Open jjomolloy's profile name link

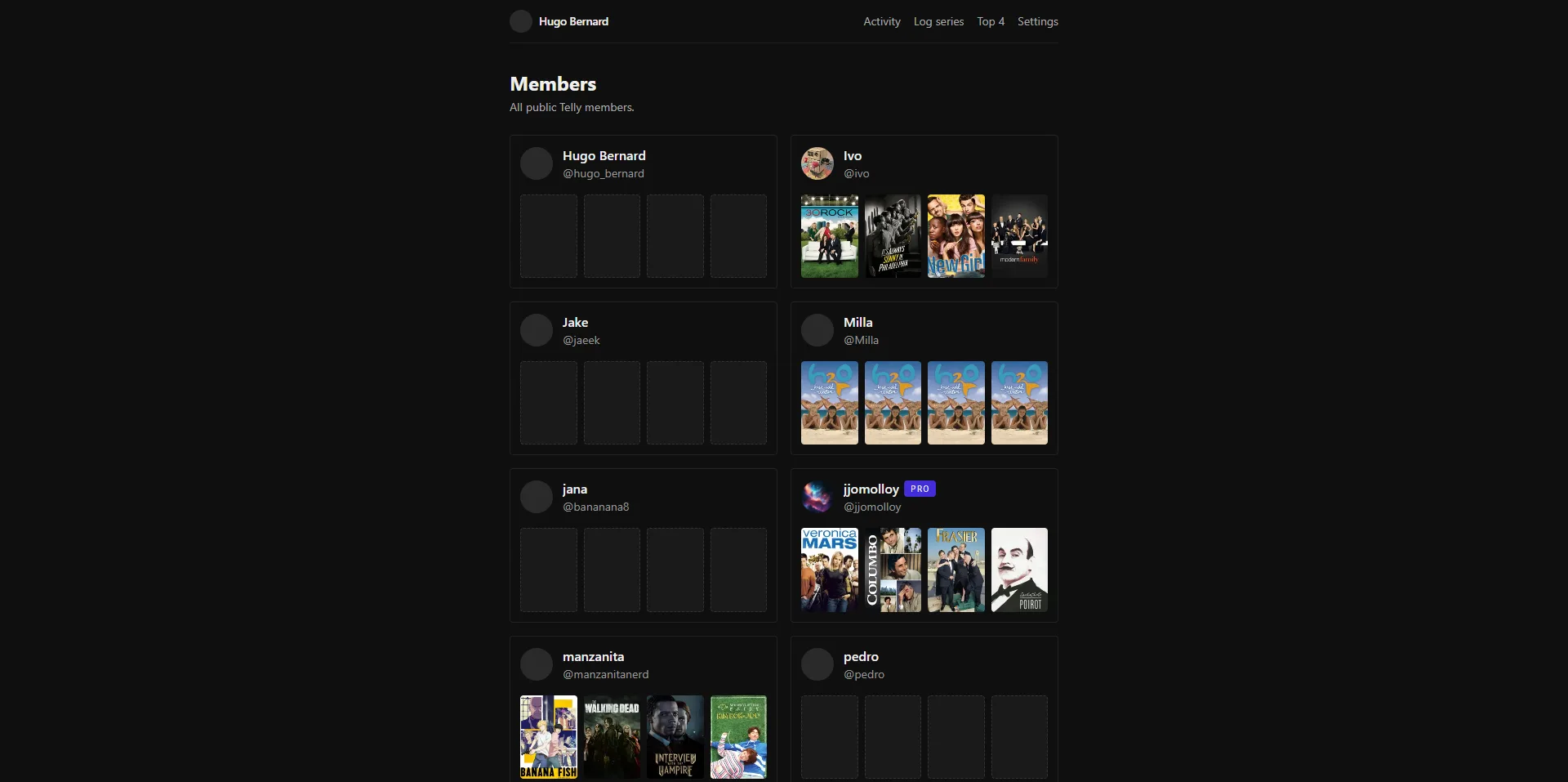point(871,489)
